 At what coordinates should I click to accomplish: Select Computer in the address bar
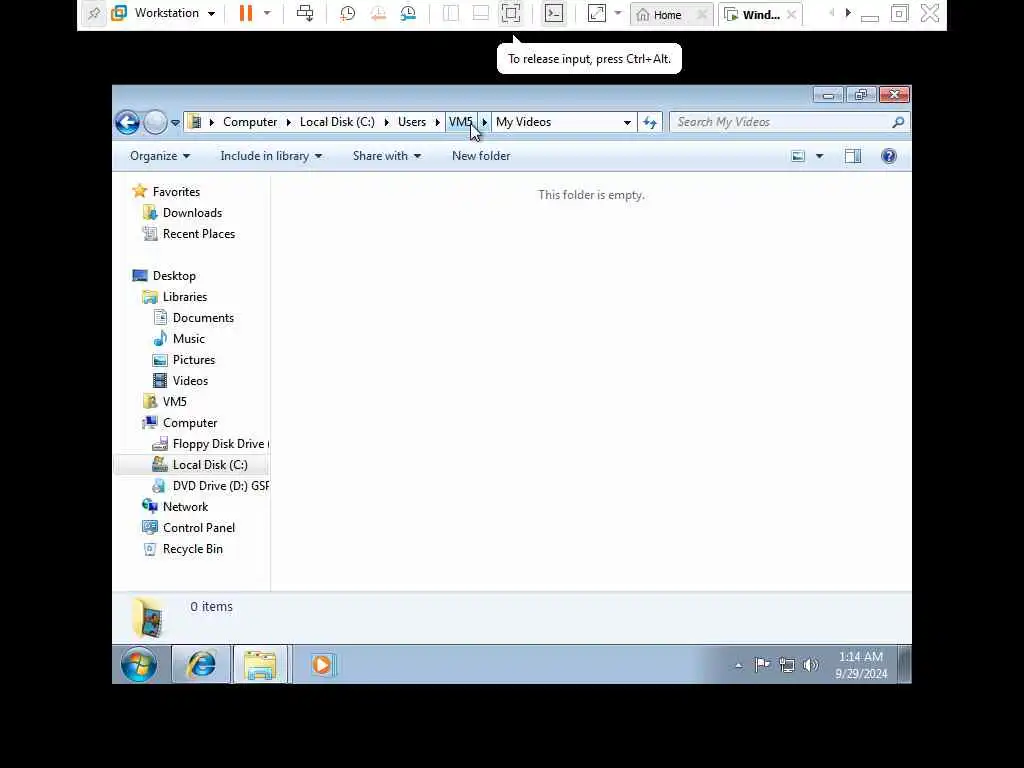(250, 122)
